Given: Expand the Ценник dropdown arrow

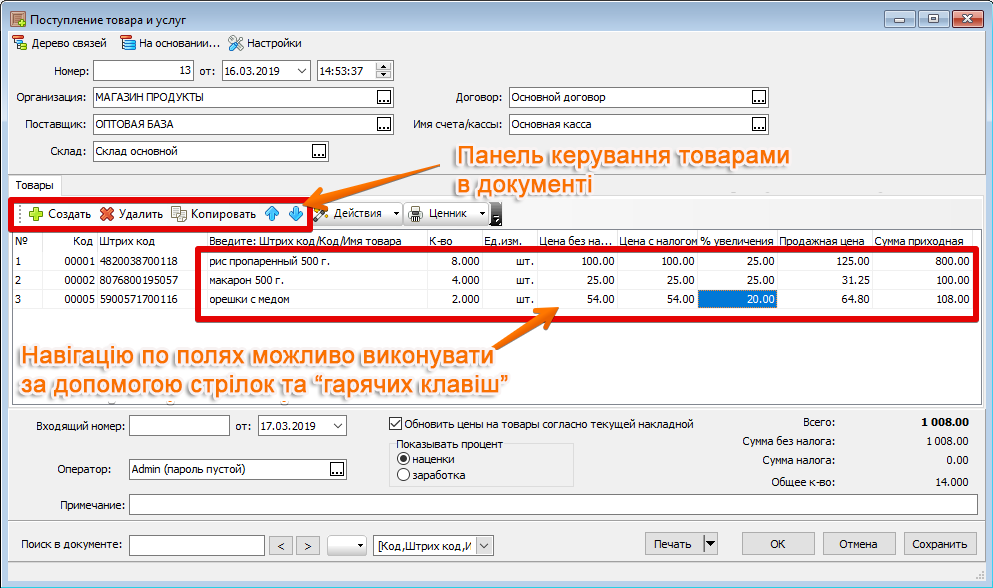Looking at the screenshot, I should (x=483, y=214).
